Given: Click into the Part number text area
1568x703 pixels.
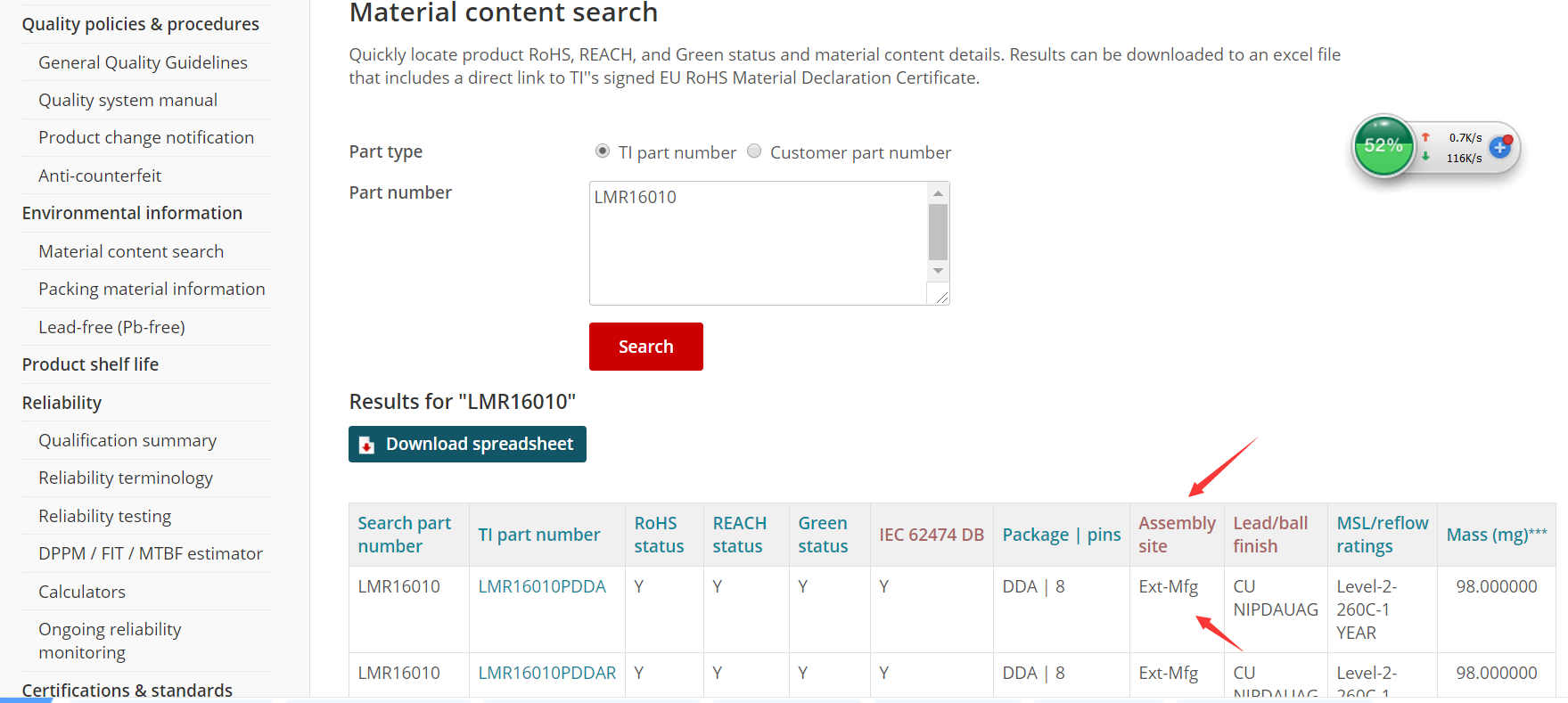Looking at the screenshot, I should click(758, 242).
